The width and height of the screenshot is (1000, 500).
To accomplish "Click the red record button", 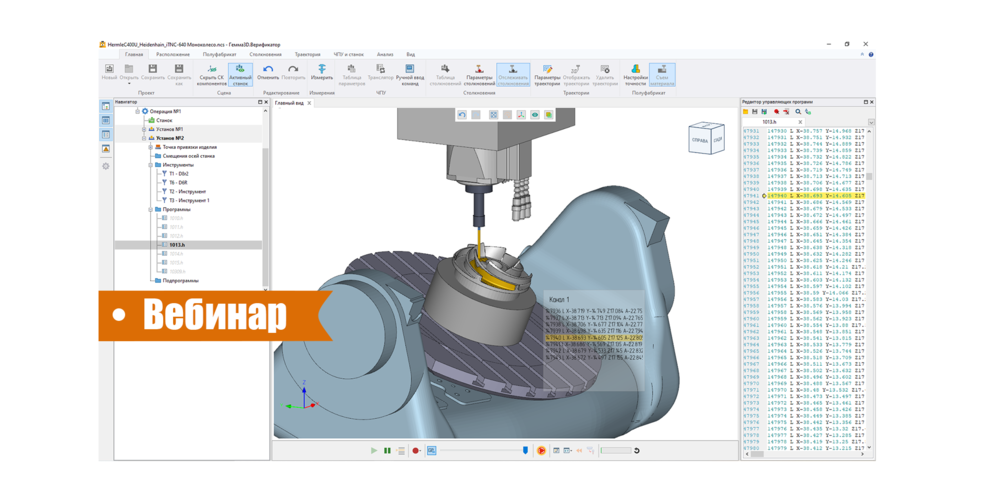I will pyautogui.click(x=415, y=451).
